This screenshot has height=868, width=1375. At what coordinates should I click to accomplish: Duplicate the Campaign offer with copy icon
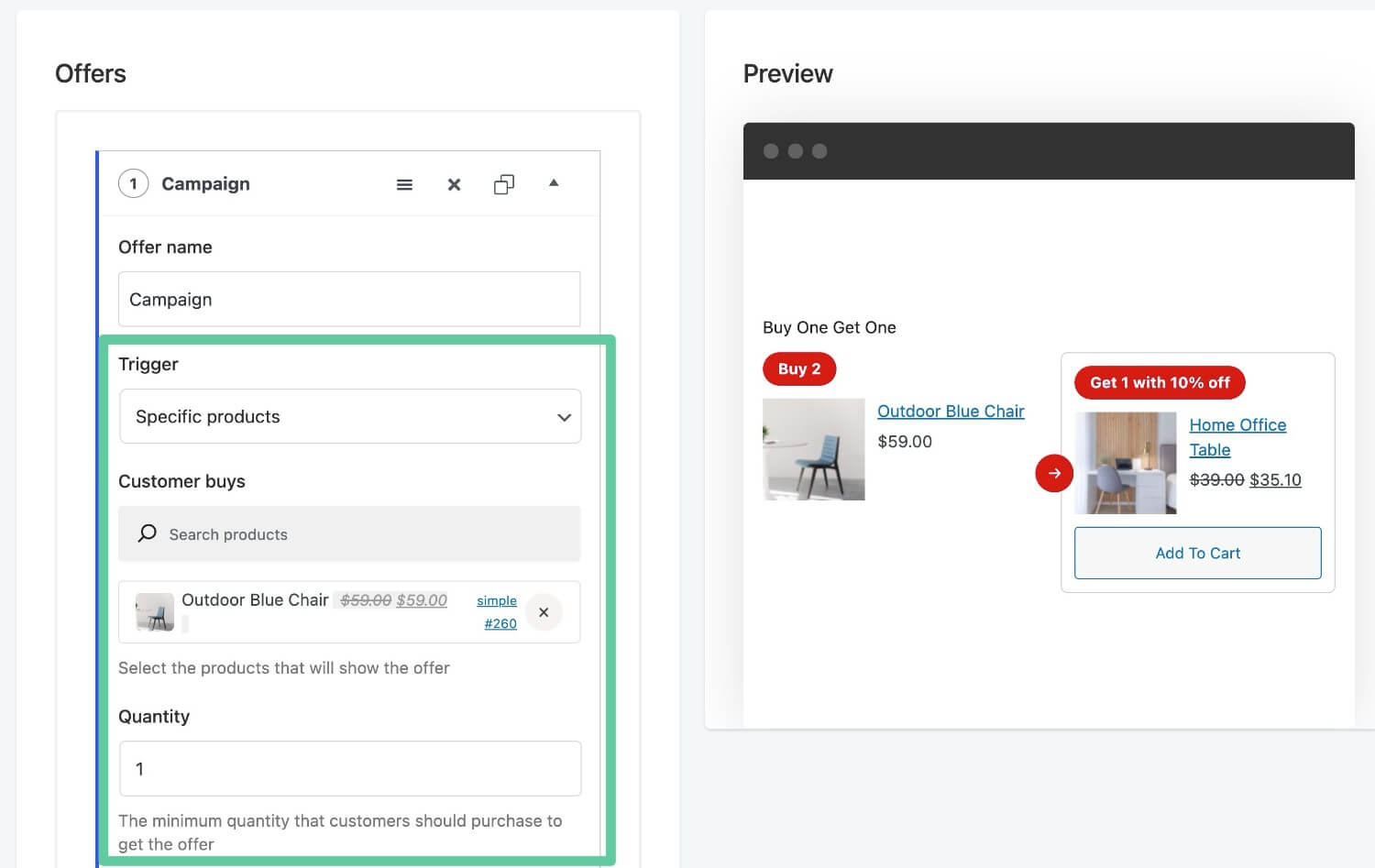[x=504, y=184]
